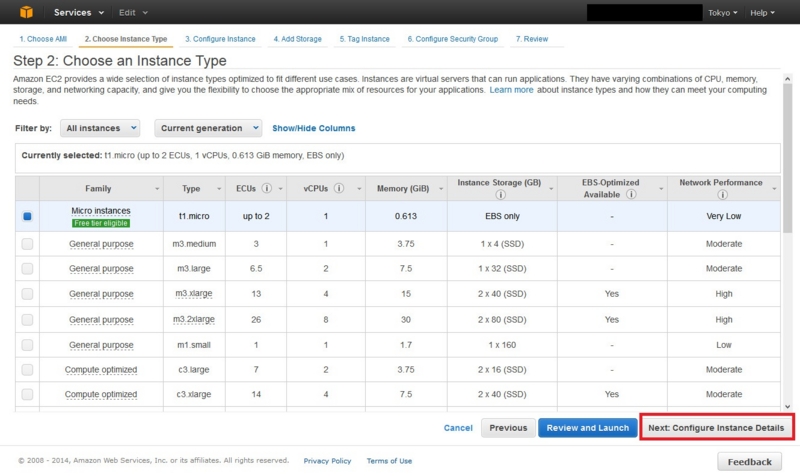
Task: Click the Review and Launch button
Action: 588,428
